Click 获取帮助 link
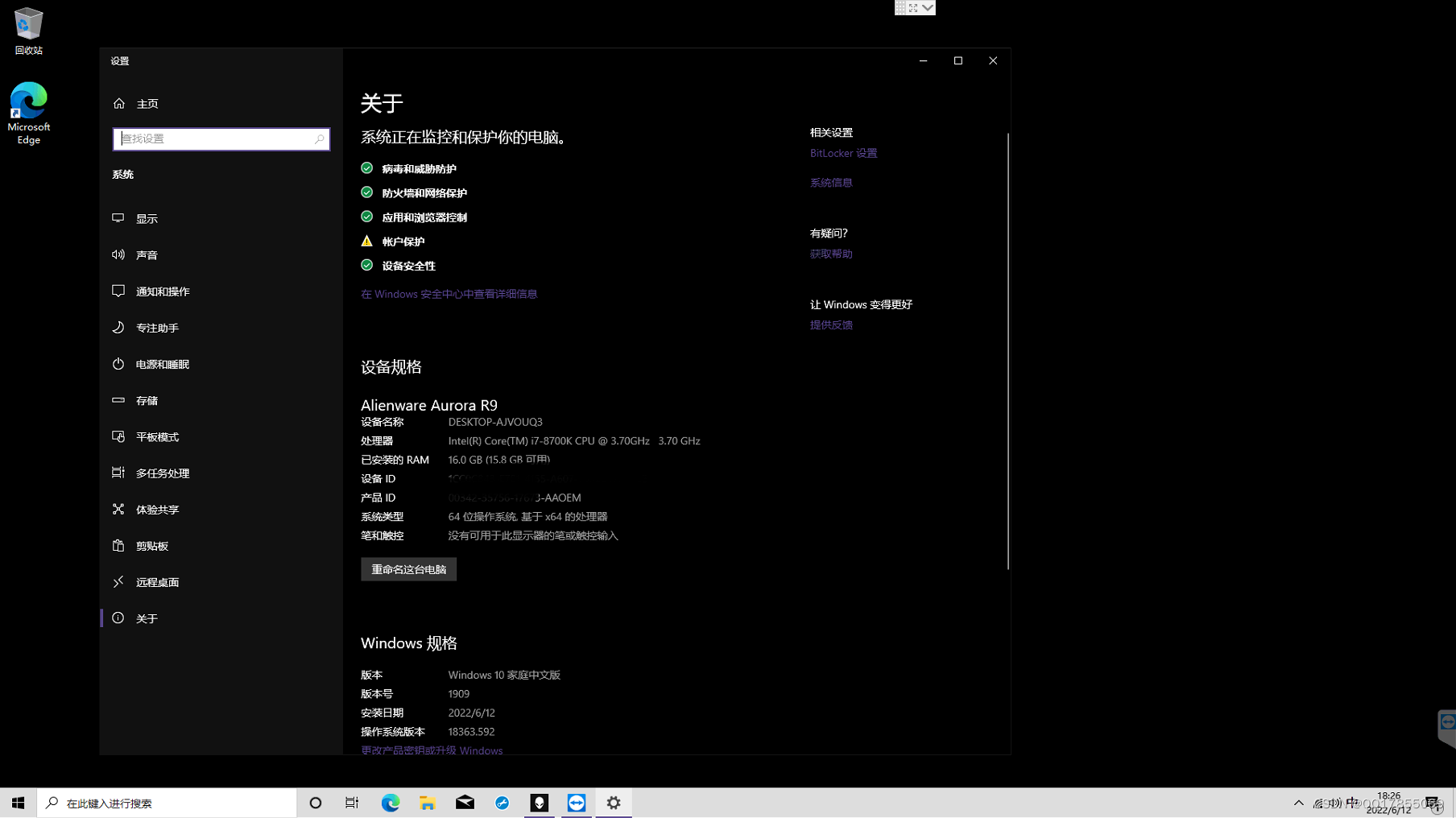The image size is (1456, 818). (x=831, y=254)
